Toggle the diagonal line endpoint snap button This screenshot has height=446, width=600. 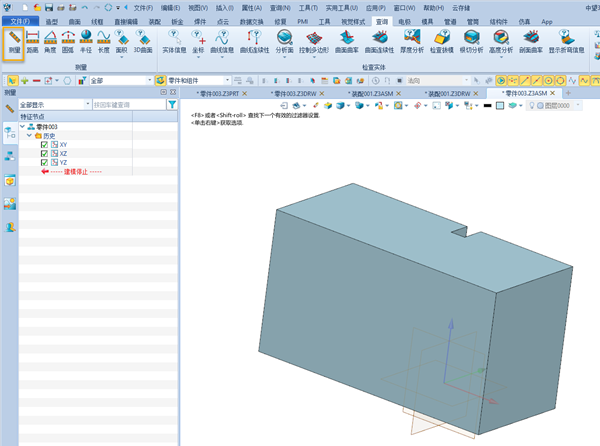pyautogui.click(x=525, y=80)
